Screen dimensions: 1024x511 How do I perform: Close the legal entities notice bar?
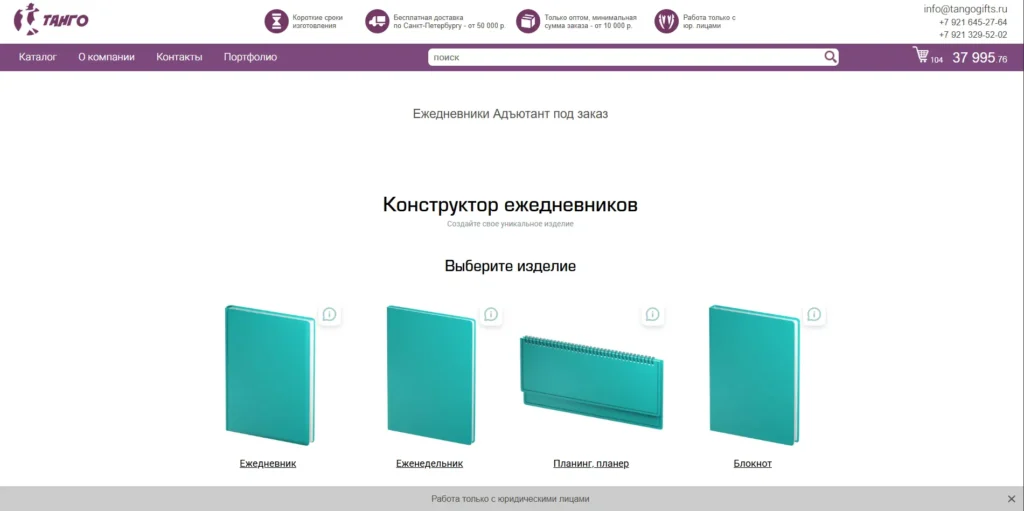[x=1011, y=499]
